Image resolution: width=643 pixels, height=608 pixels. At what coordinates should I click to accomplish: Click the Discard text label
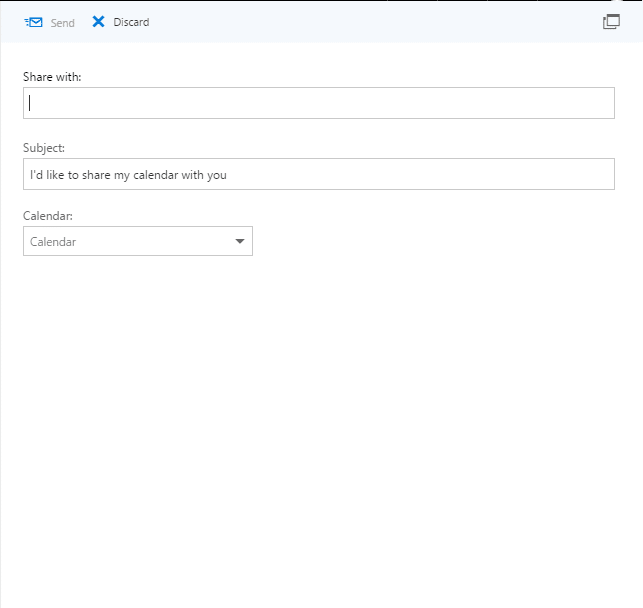click(131, 22)
